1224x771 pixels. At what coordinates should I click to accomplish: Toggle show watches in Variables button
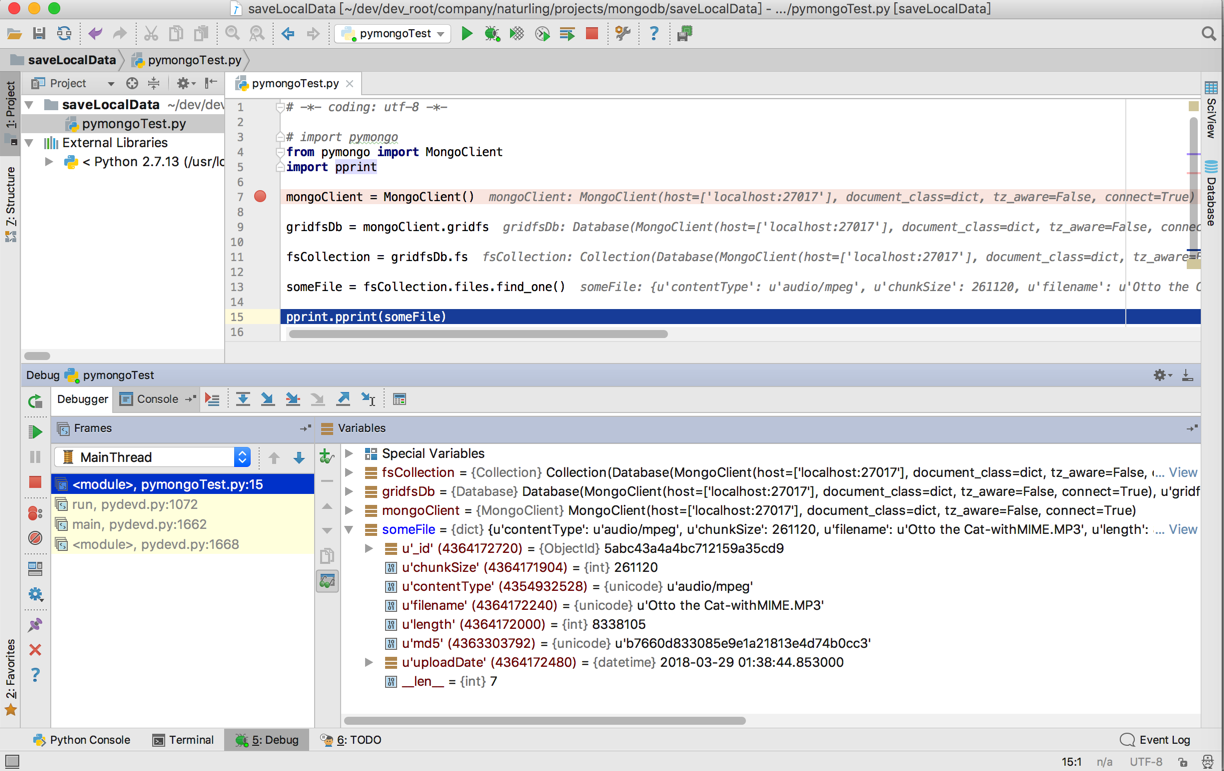[x=327, y=581]
